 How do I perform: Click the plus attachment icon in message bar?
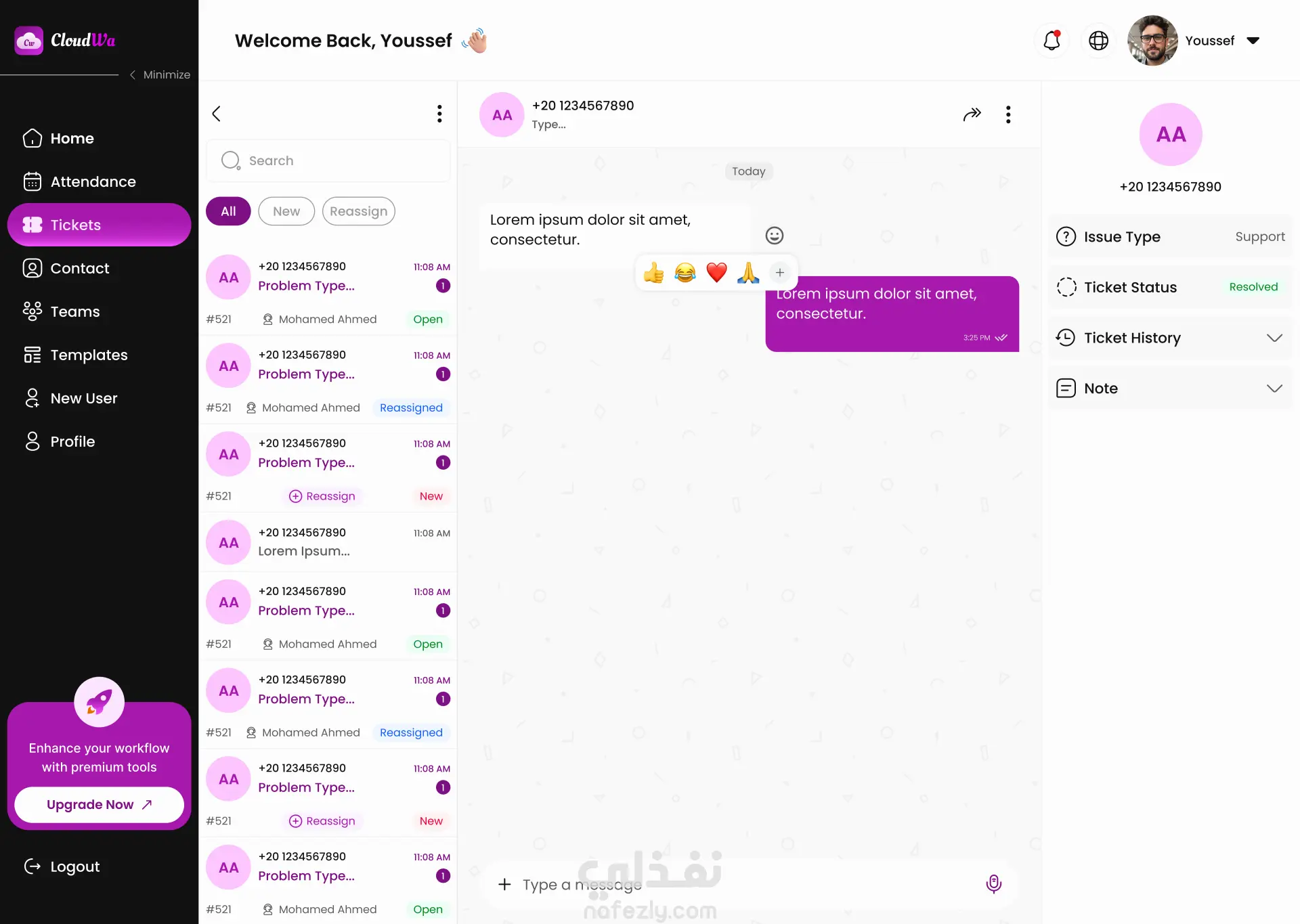coord(504,884)
